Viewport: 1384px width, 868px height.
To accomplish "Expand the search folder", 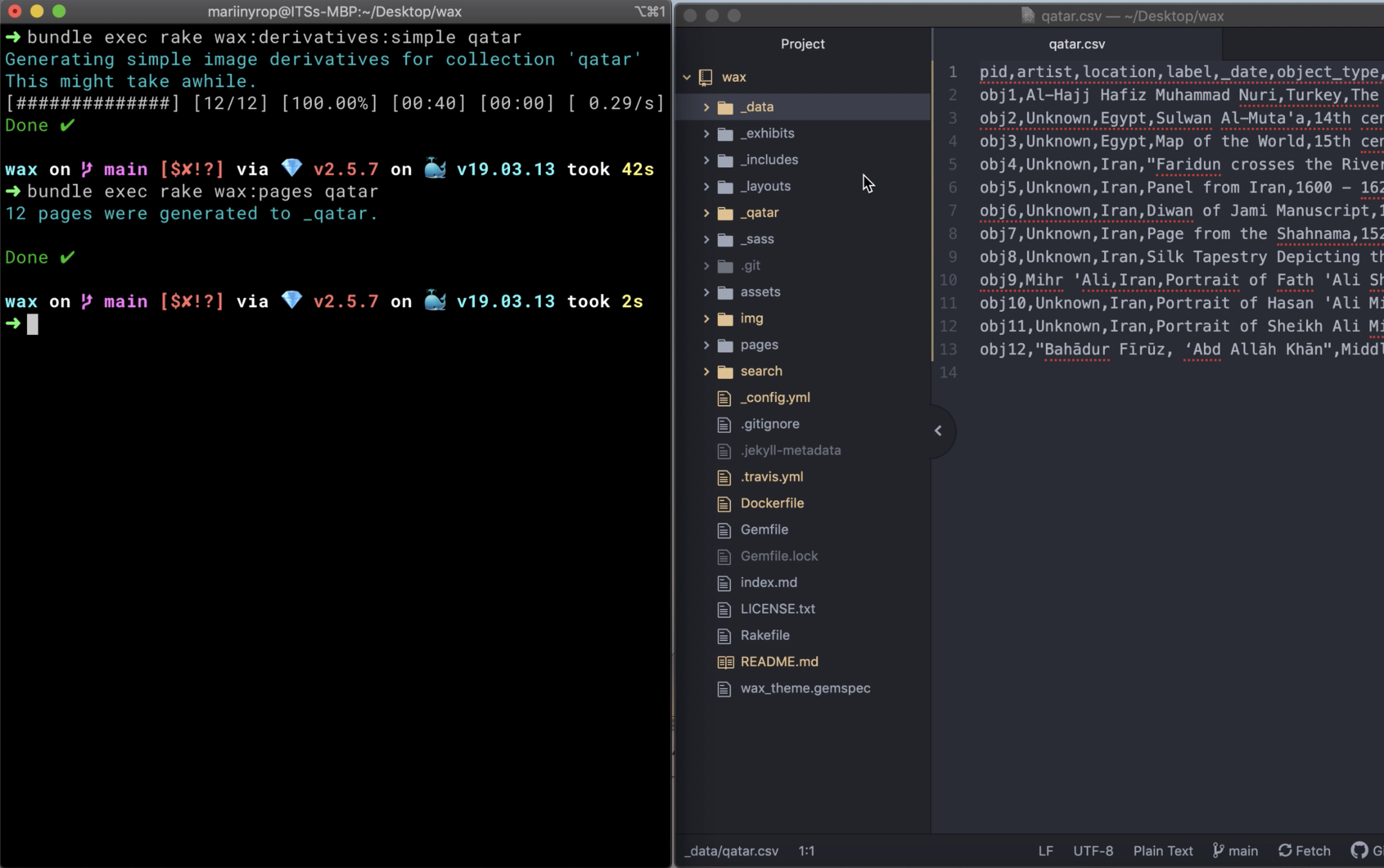I will tap(706, 372).
